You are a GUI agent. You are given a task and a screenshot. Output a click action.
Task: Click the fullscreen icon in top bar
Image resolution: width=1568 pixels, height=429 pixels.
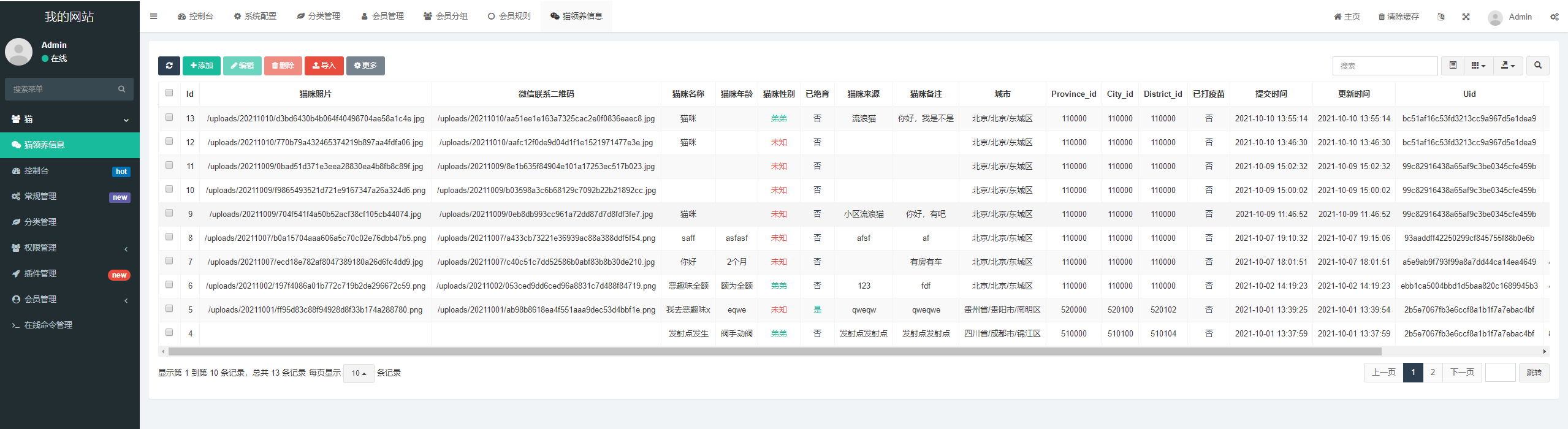click(x=1466, y=17)
